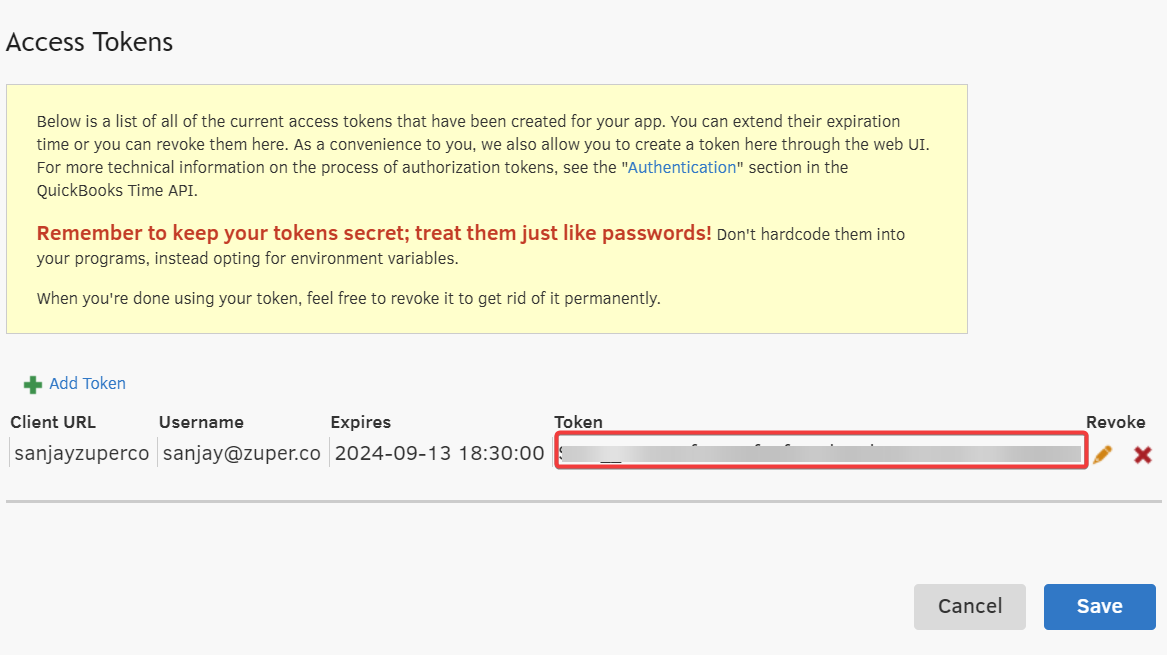Image resolution: width=1167 pixels, height=655 pixels.
Task: Select the sanjayzuperco Client URL cell
Action: (x=82, y=453)
